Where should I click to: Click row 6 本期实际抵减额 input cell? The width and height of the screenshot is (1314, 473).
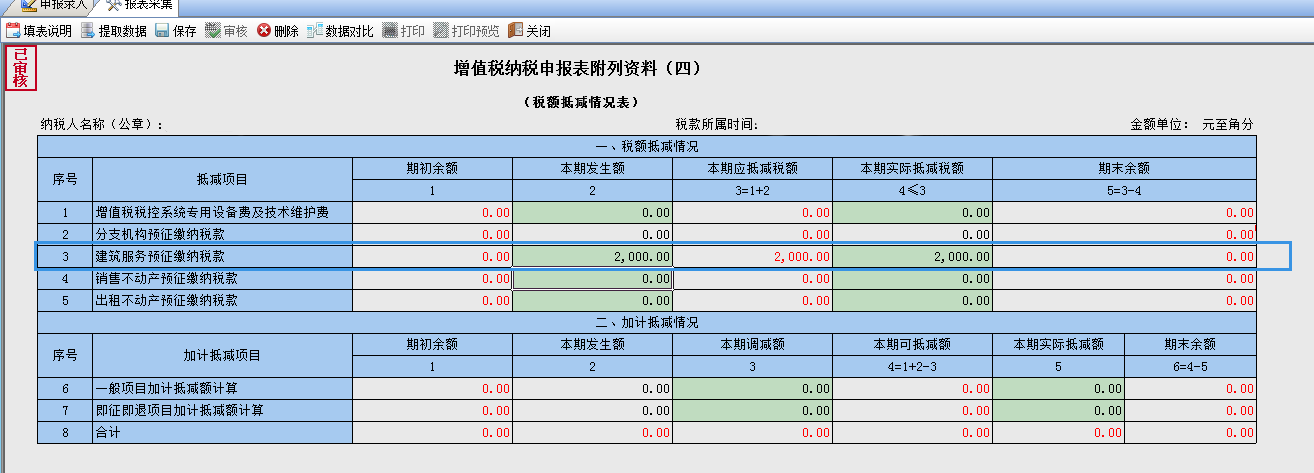[x=1058, y=388]
